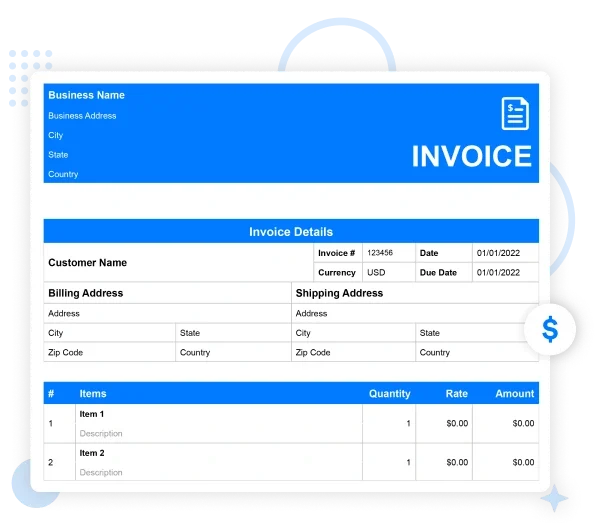
Task: Select the Billing Address heading
Action: point(86,293)
